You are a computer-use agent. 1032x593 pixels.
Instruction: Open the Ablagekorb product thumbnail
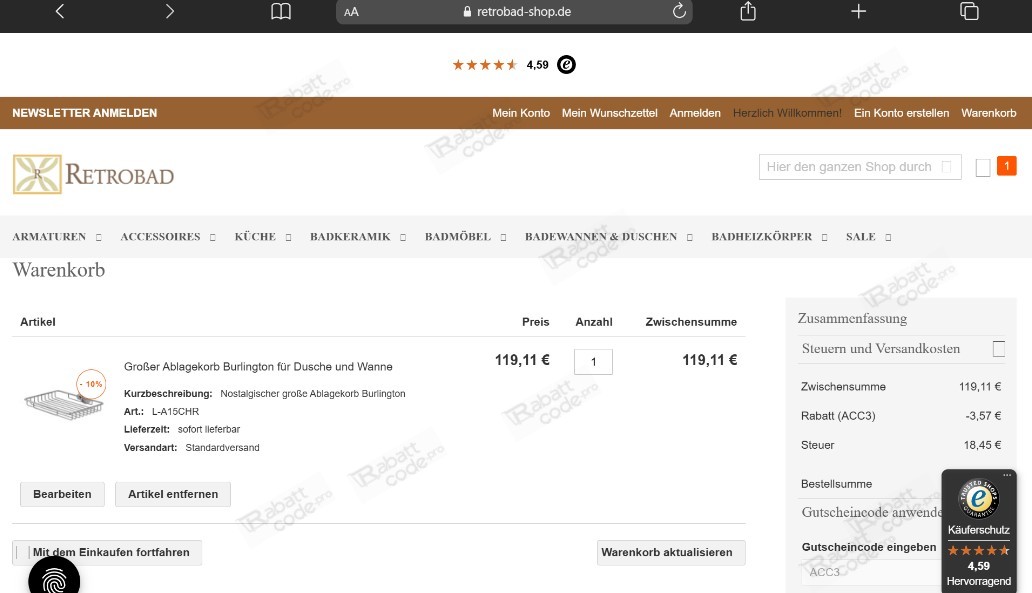[x=64, y=403]
